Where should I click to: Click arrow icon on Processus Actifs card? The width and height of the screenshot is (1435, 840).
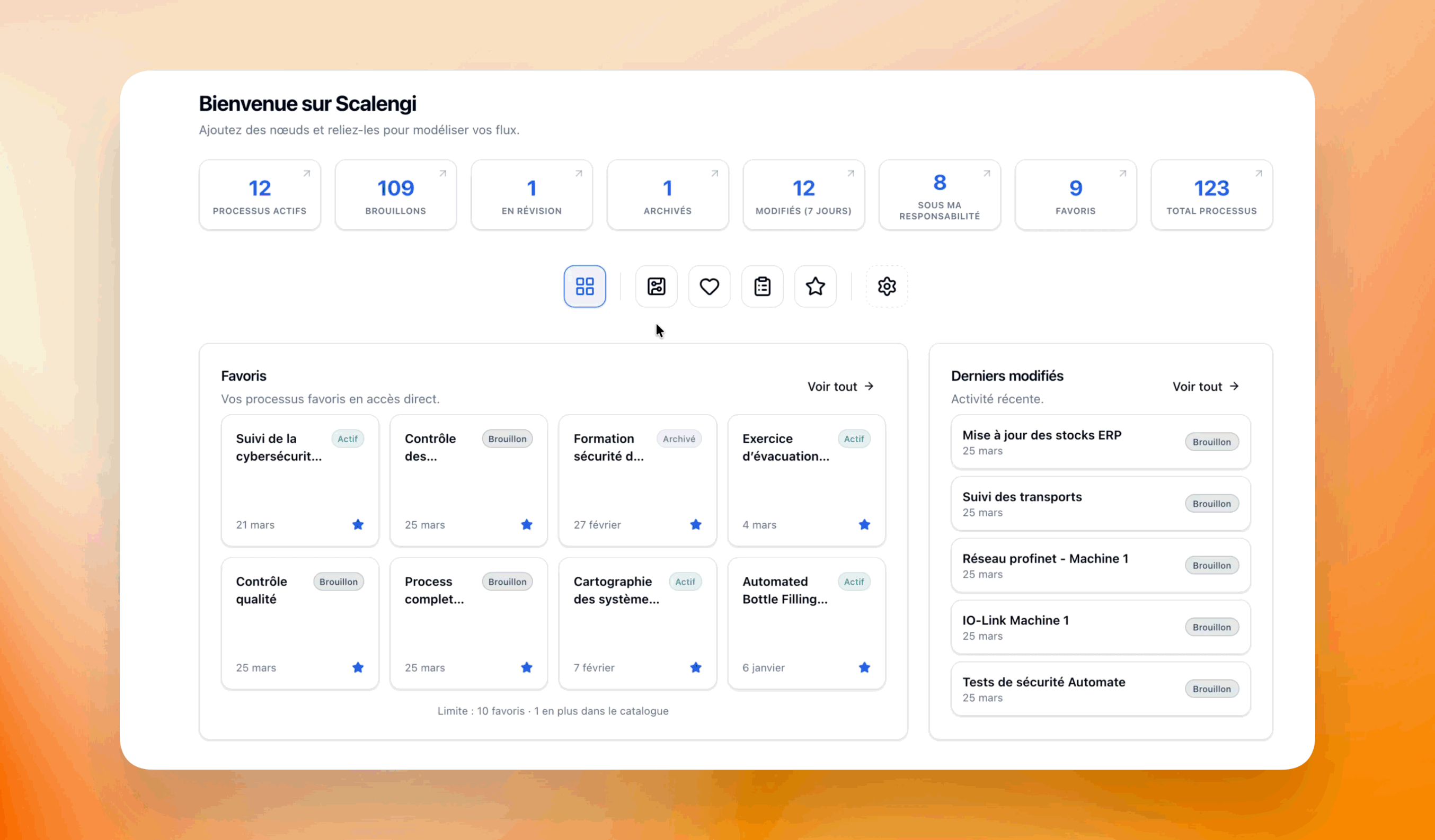pyautogui.click(x=306, y=174)
